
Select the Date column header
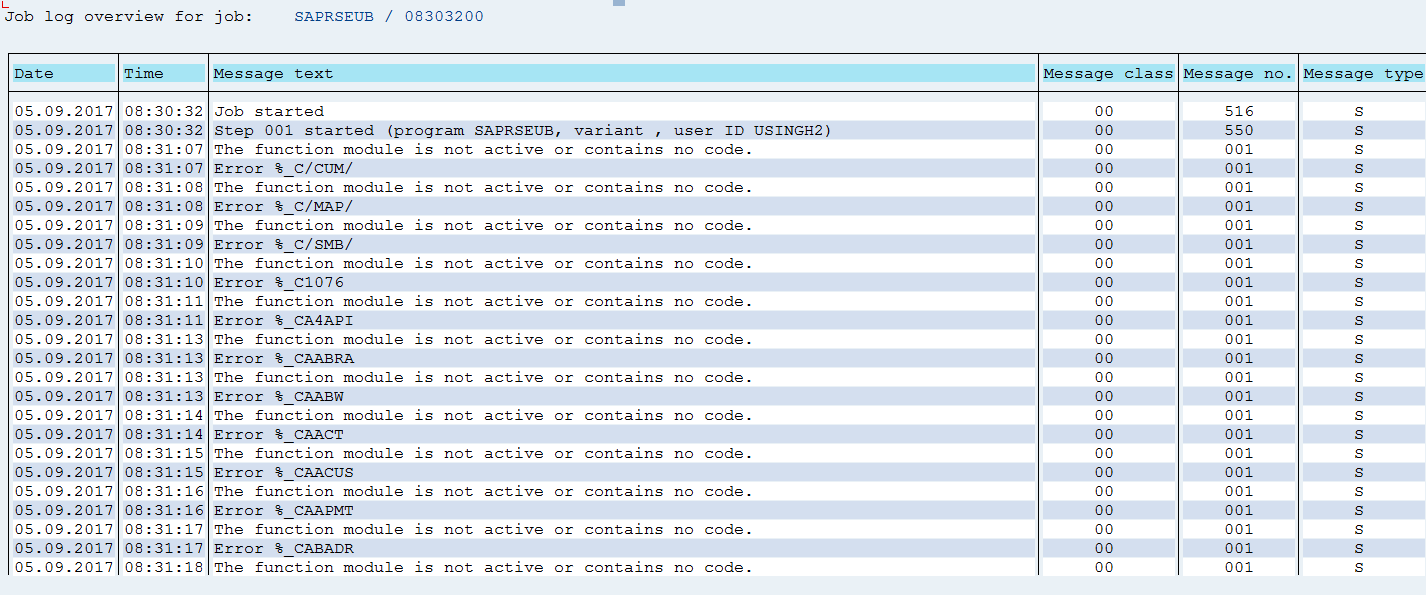(x=64, y=73)
